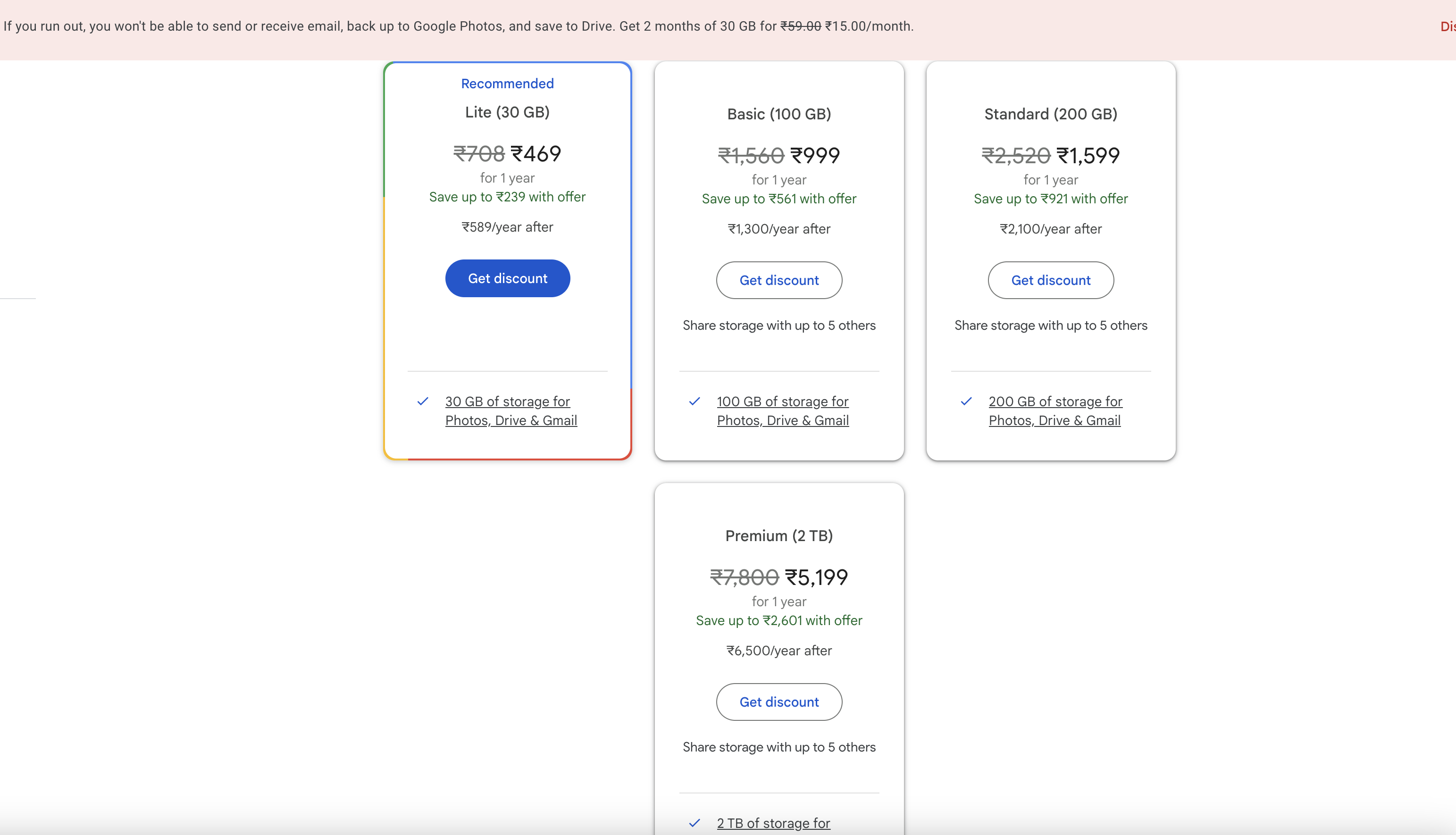Click Get discount on the Basic 100 GB plan
This screenshot has width=1456, height=835.
click(x=779, y=280)
